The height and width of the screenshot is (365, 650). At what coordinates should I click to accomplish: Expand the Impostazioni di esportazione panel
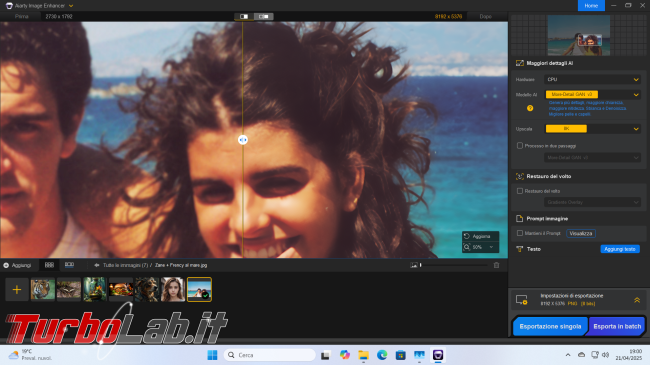click(x=637, y=300)
